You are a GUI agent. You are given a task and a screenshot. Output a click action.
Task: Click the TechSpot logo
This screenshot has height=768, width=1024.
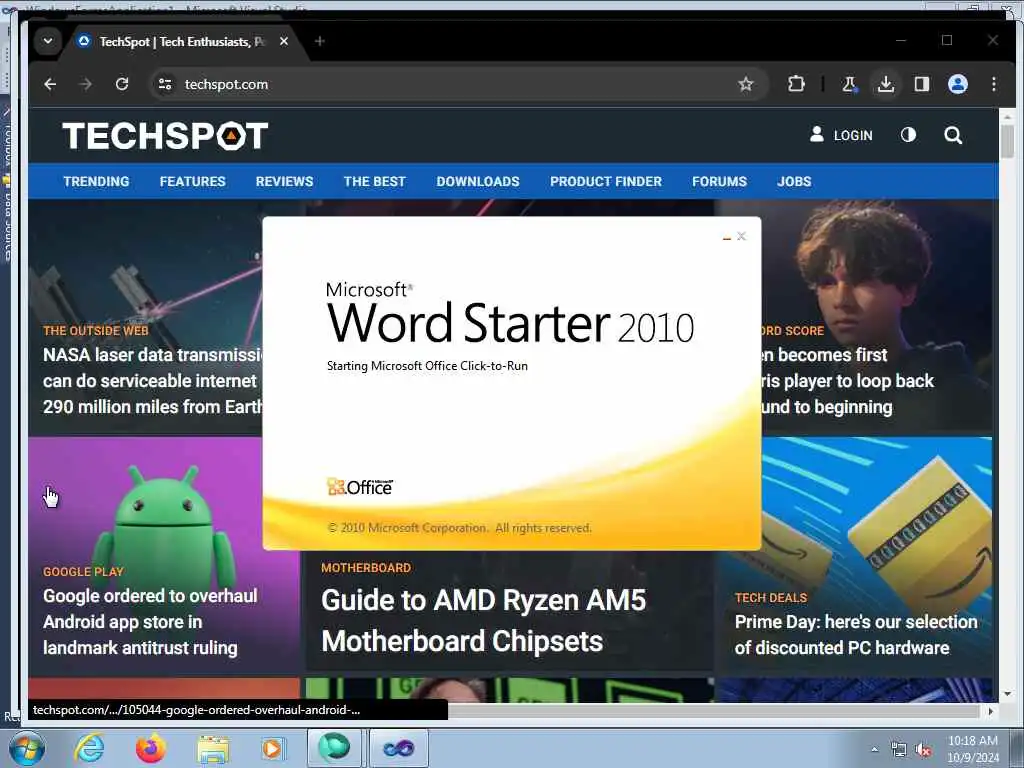(x=165, y=135)
